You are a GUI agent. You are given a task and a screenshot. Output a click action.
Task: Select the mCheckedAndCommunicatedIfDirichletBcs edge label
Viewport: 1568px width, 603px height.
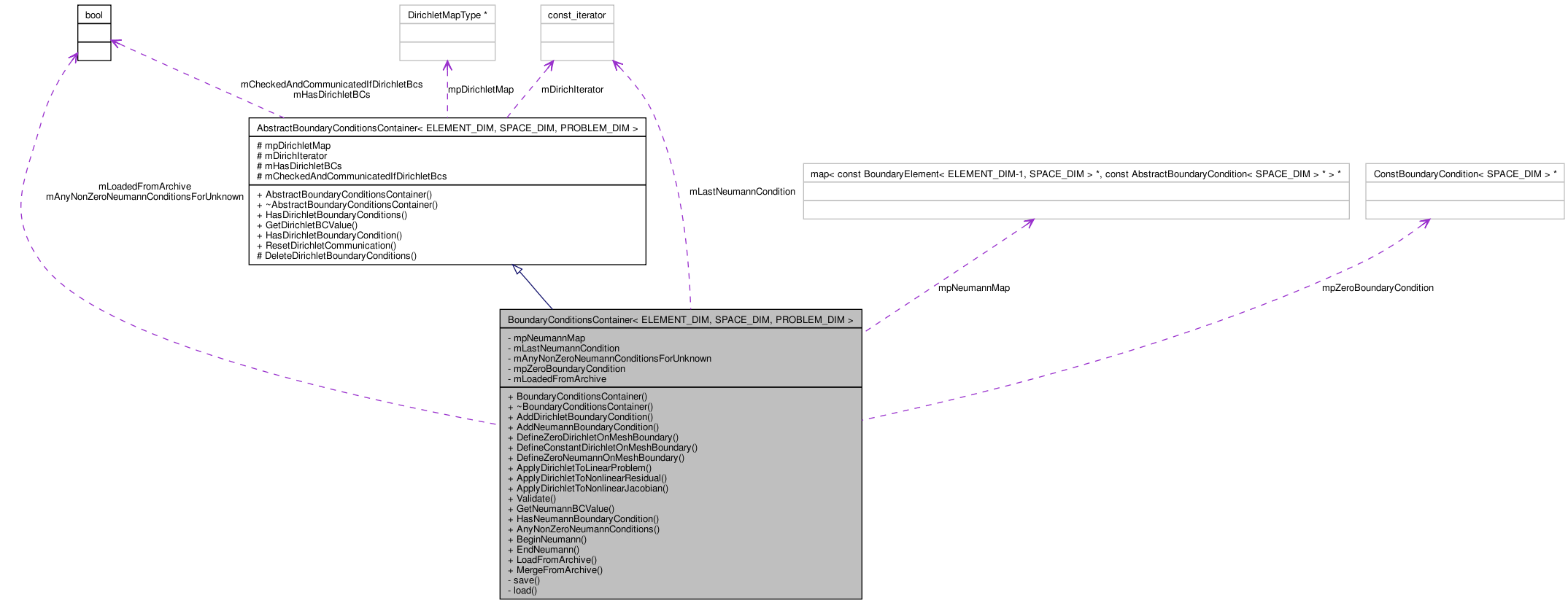click(x=331, y=85)
